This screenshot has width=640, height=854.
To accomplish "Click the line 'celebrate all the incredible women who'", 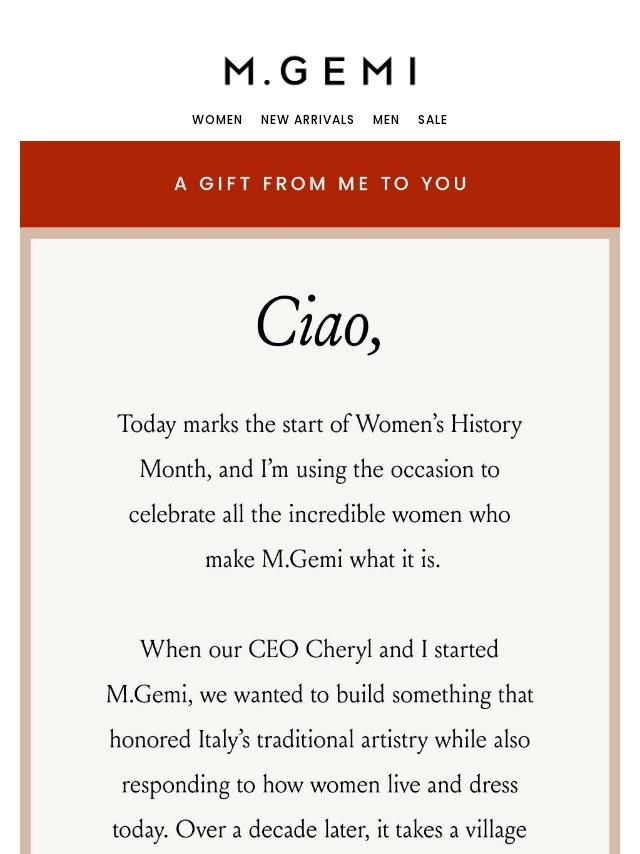I will (x=319, y=515).
